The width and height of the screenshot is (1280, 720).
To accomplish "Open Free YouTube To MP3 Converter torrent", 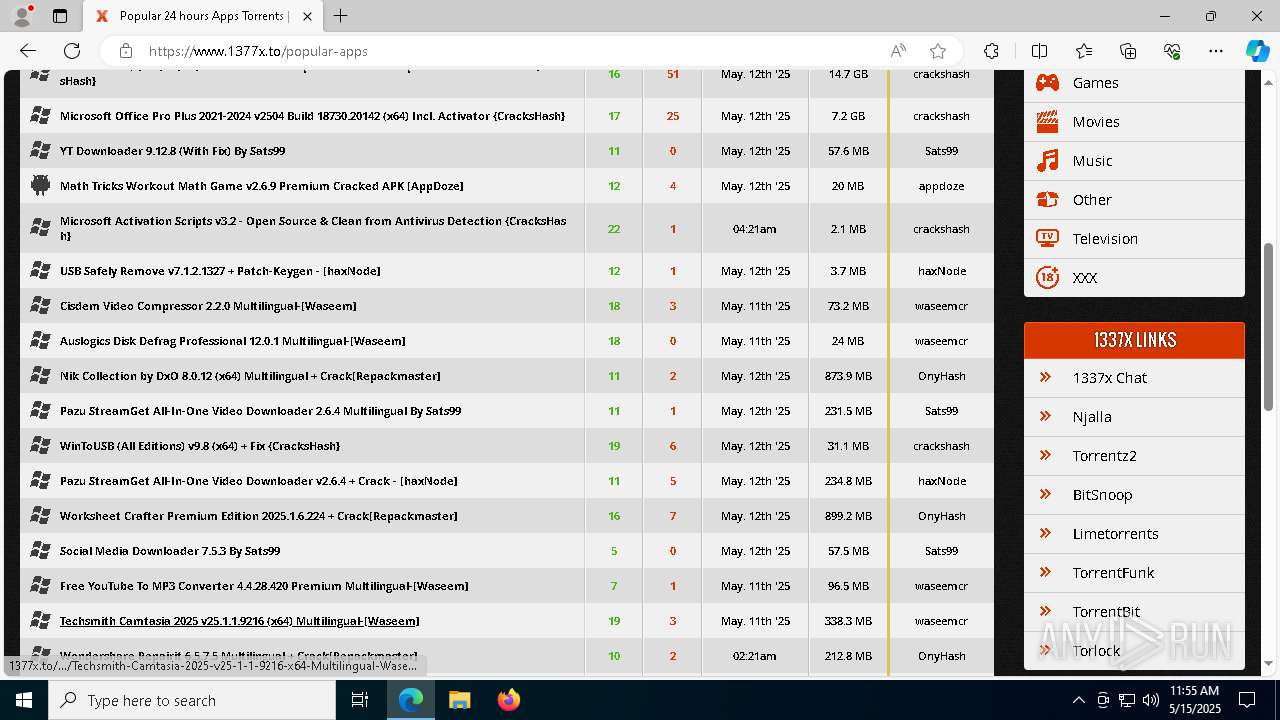I will pos(264,586).
